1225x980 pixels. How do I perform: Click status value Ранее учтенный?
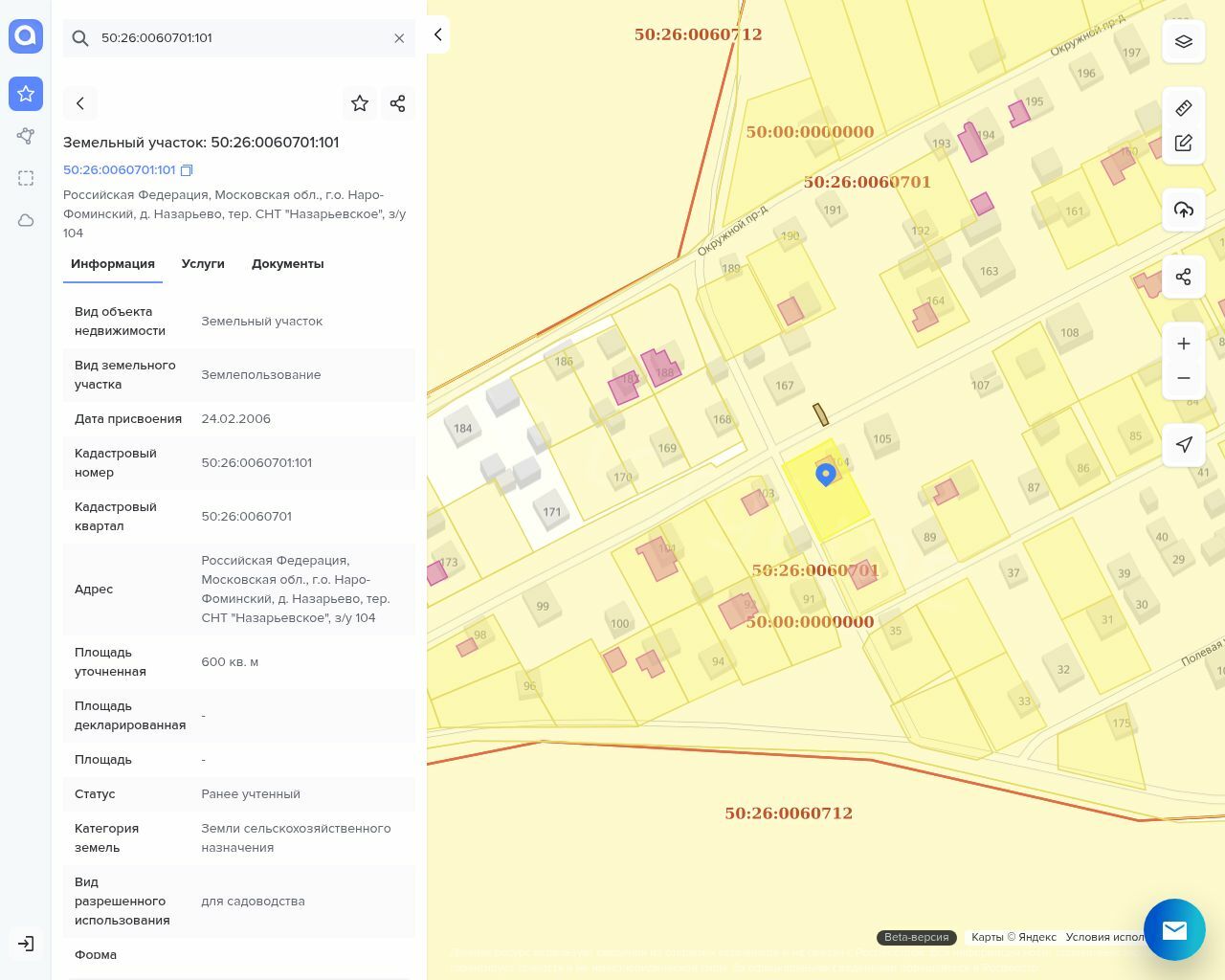click(x=251, y=794)
